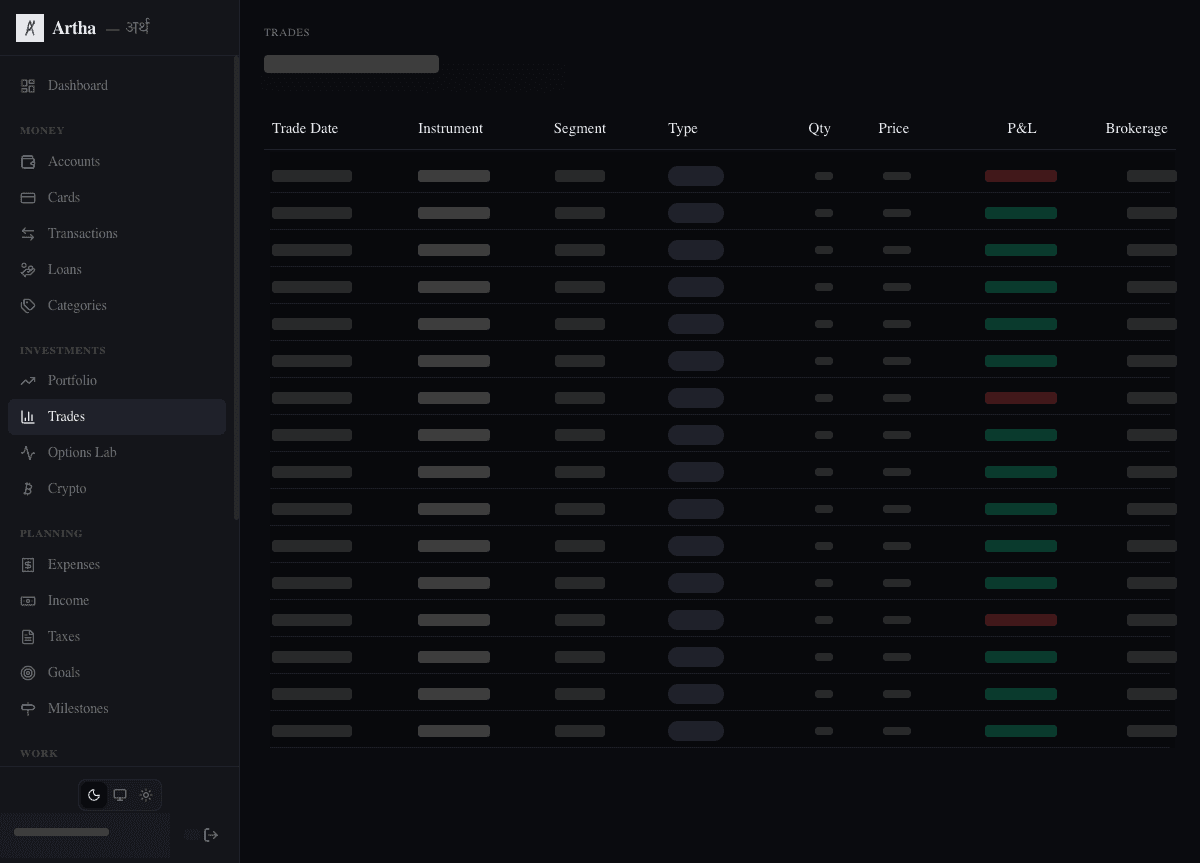
Task: Click the Milestones signpost icon
Action: coord(28,709)
